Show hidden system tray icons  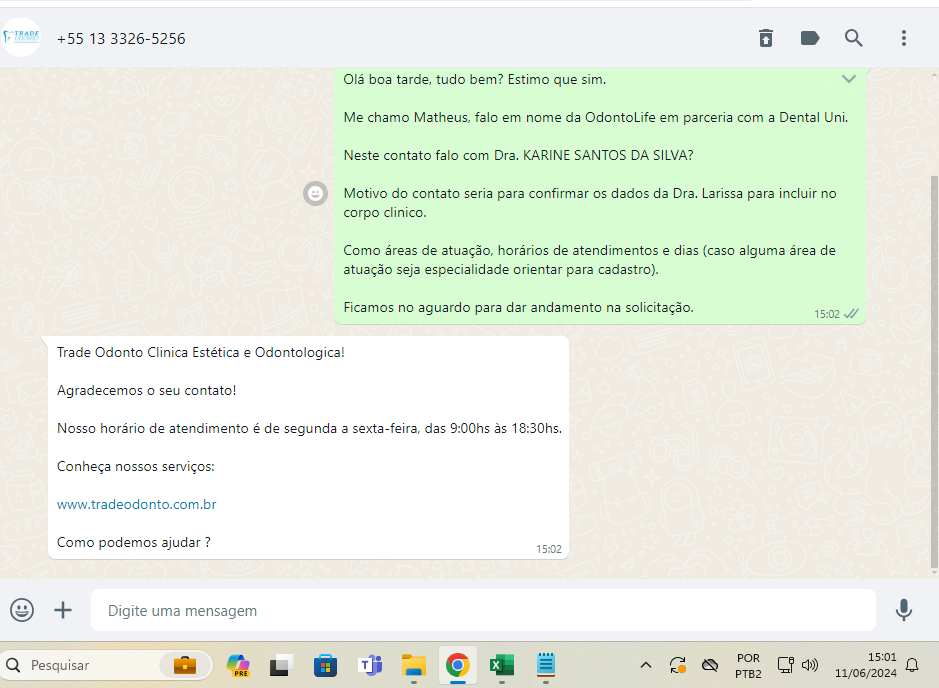(x=646, y=665)
